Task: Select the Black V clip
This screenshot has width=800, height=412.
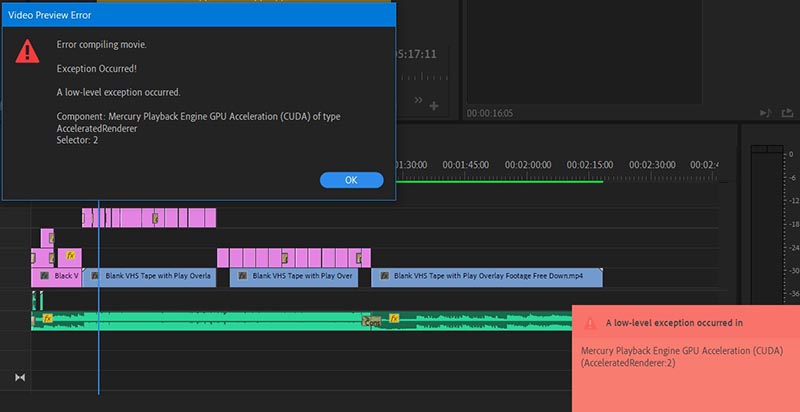Action: pos(56,277)
